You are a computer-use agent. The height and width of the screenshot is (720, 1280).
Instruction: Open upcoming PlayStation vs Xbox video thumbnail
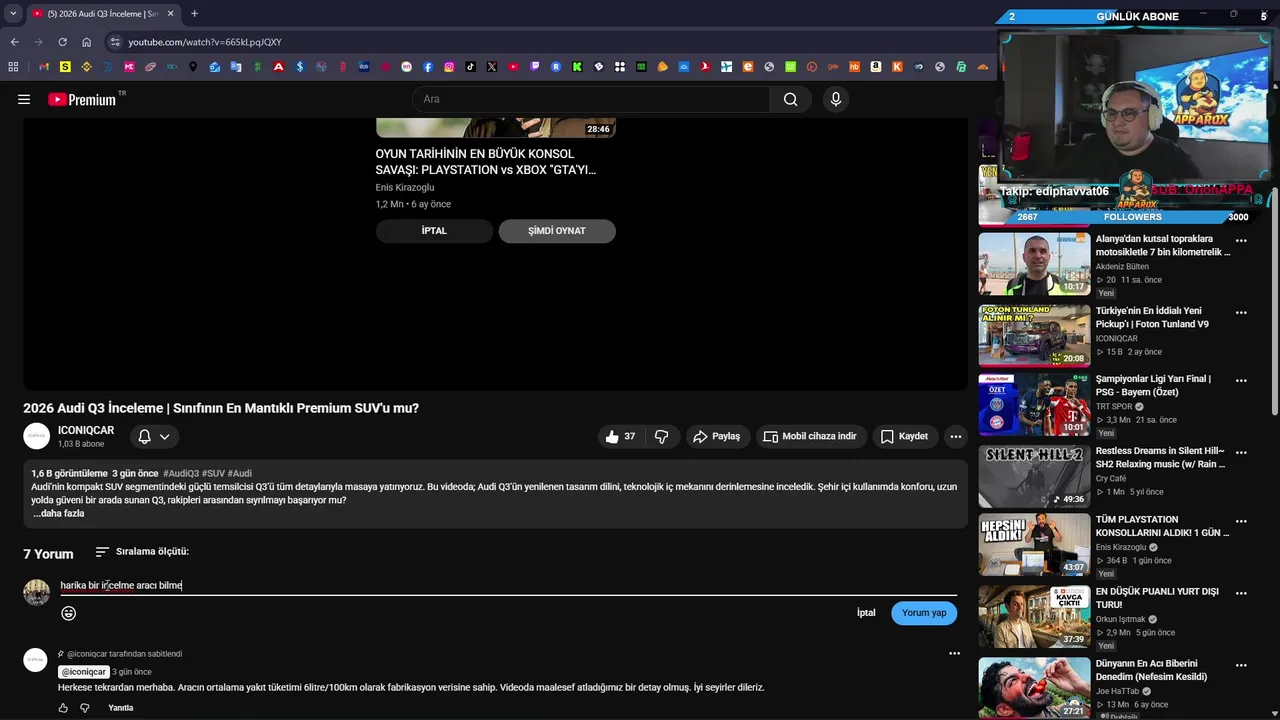point(496,128)
